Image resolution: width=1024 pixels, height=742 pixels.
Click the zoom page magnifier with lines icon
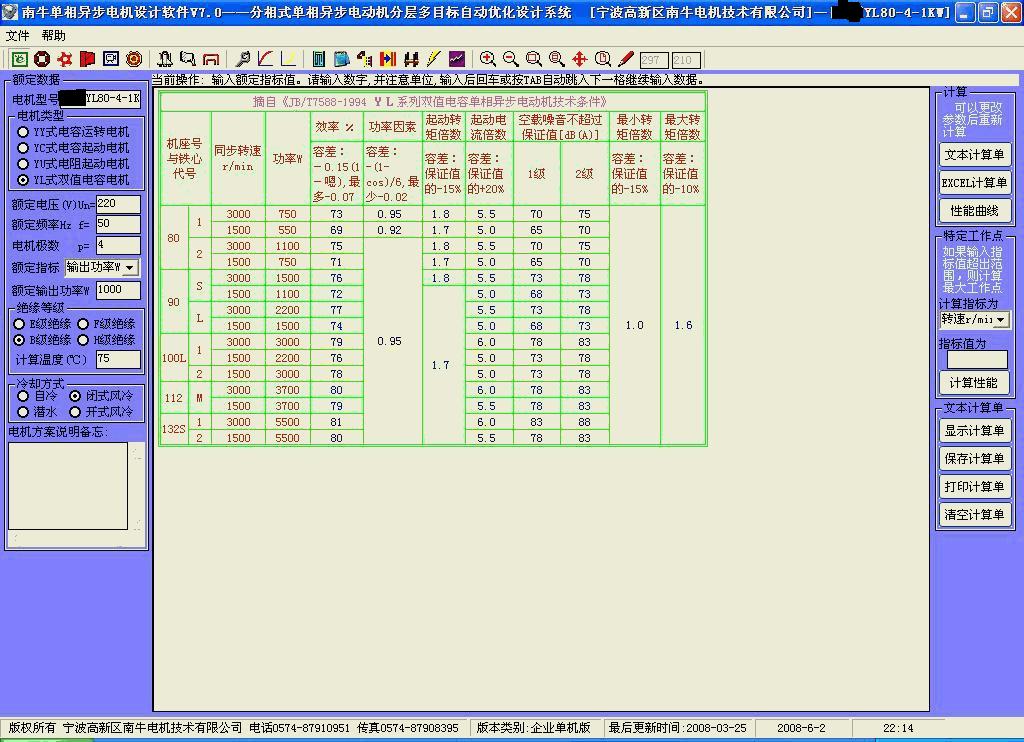pyautogui.click(x=556, y=59)
